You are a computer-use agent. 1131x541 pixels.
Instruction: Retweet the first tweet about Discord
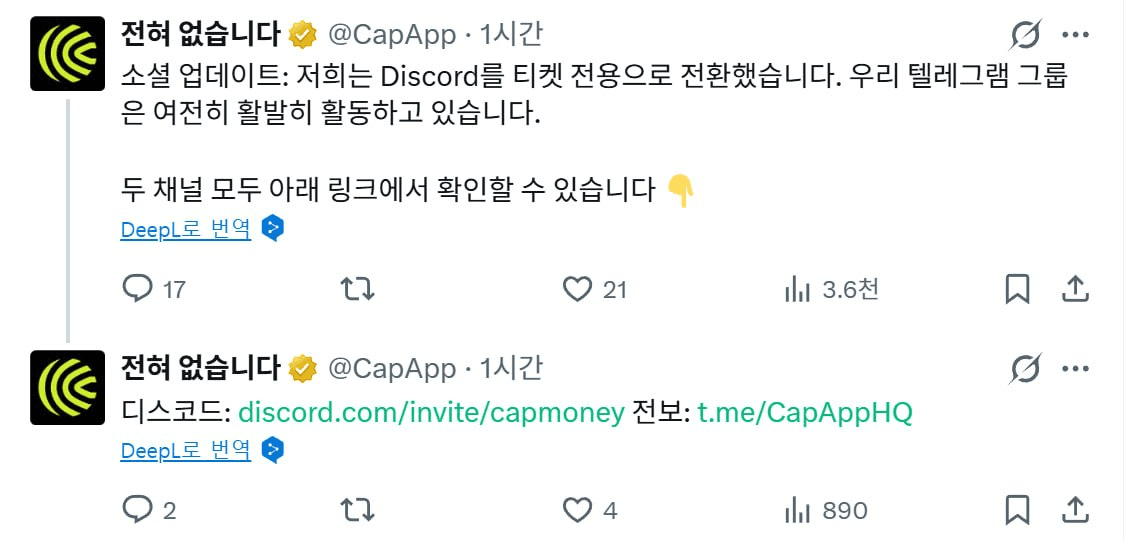point(357,290)
